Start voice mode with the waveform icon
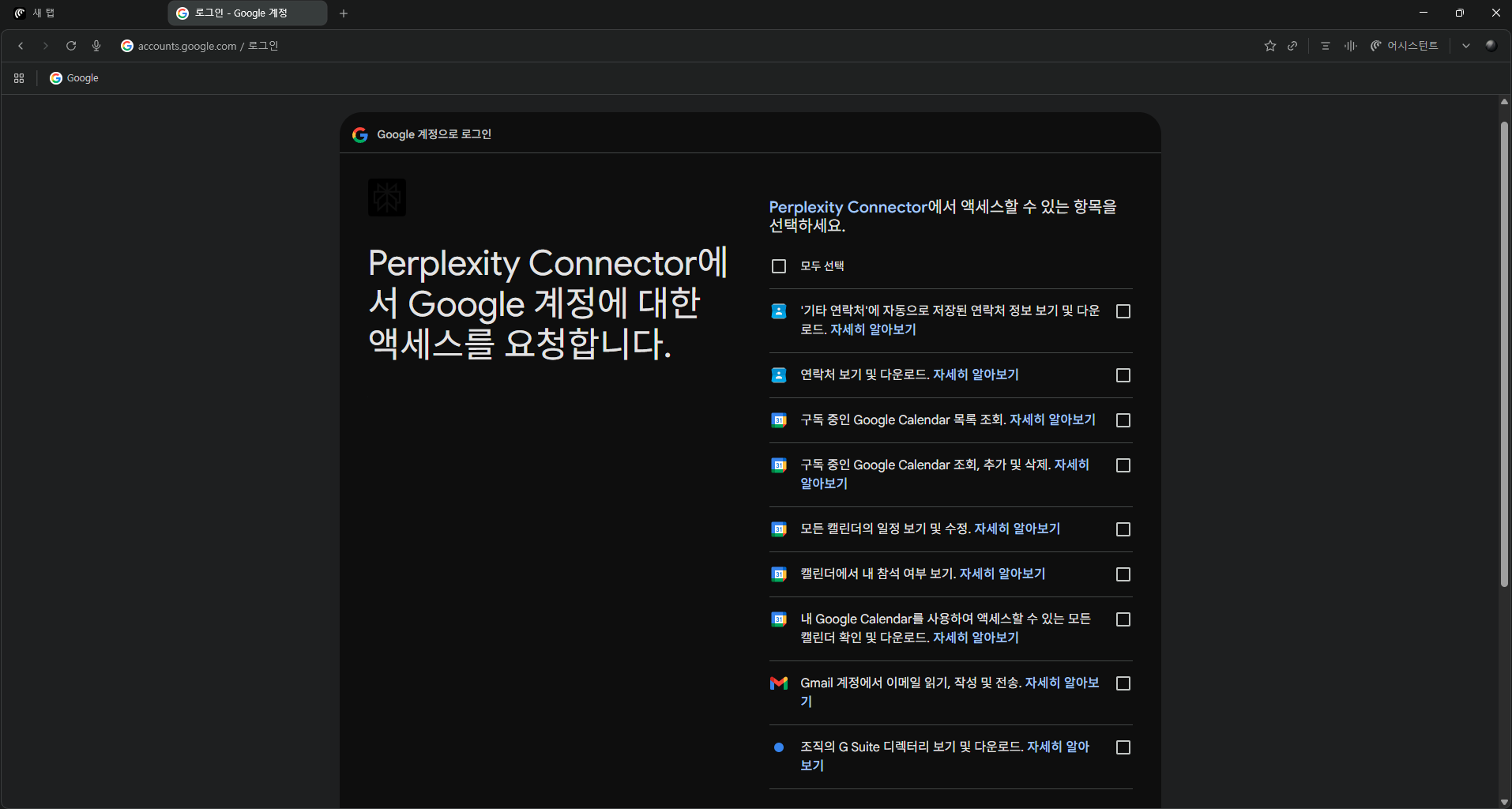 click(1351, 46)
